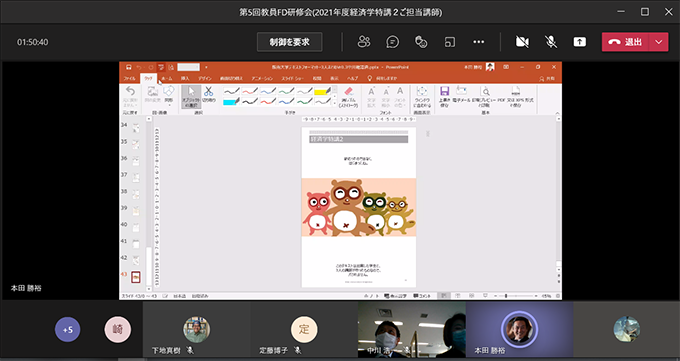Select the red pen in top row
Image resolution: width=680 pixels, height=361 pixels.
point(250,91)
